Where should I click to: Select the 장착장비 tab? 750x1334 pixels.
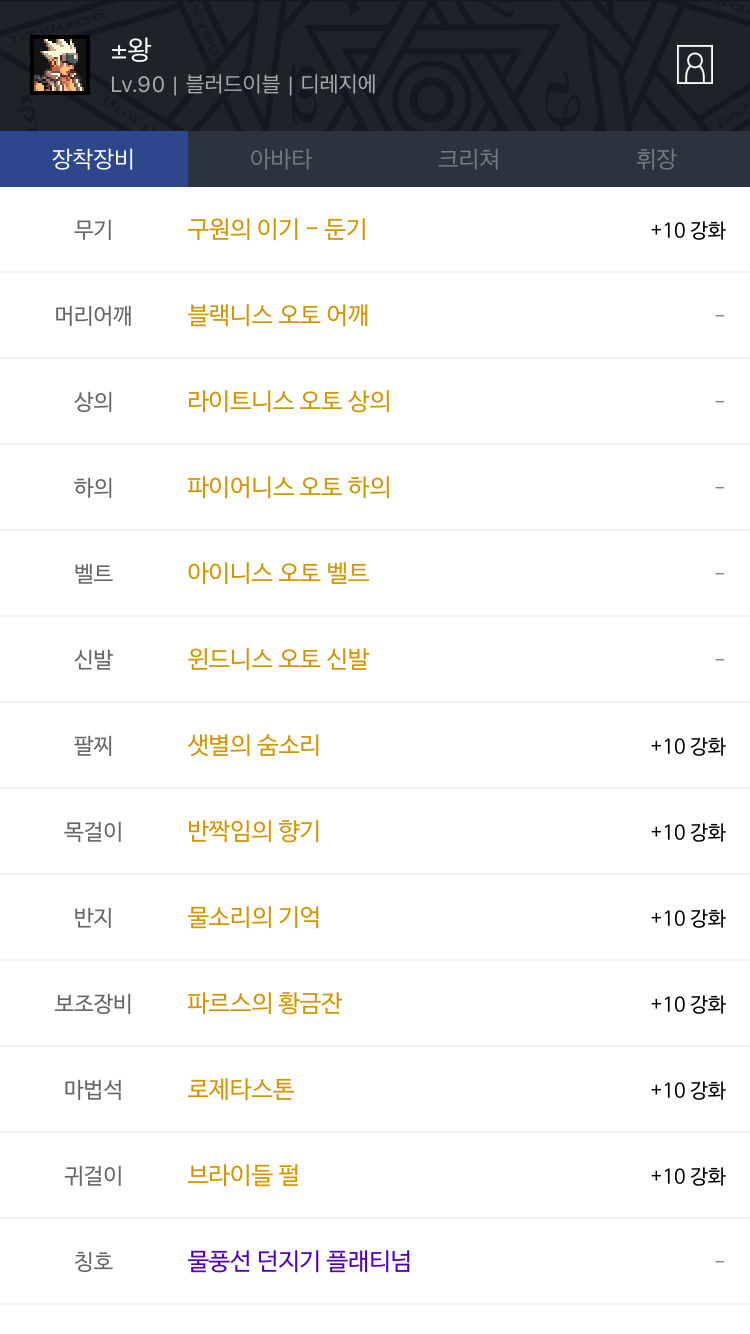pyautogui.click(x=93, y=159)
